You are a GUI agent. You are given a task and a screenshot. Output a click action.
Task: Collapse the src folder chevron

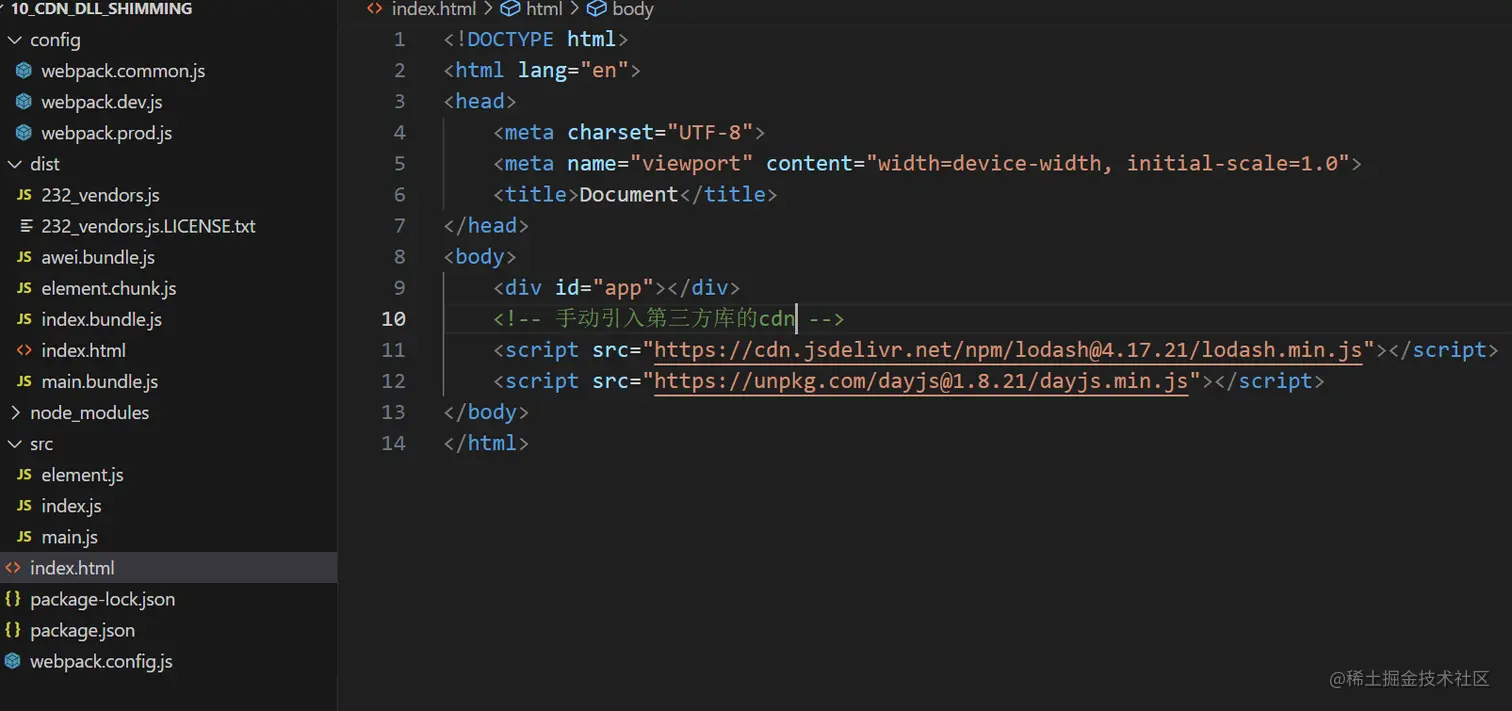point(14,444)
